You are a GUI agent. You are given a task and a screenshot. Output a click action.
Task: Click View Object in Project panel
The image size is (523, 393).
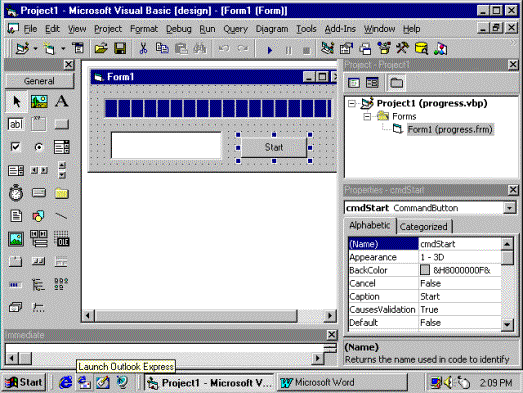372,83
